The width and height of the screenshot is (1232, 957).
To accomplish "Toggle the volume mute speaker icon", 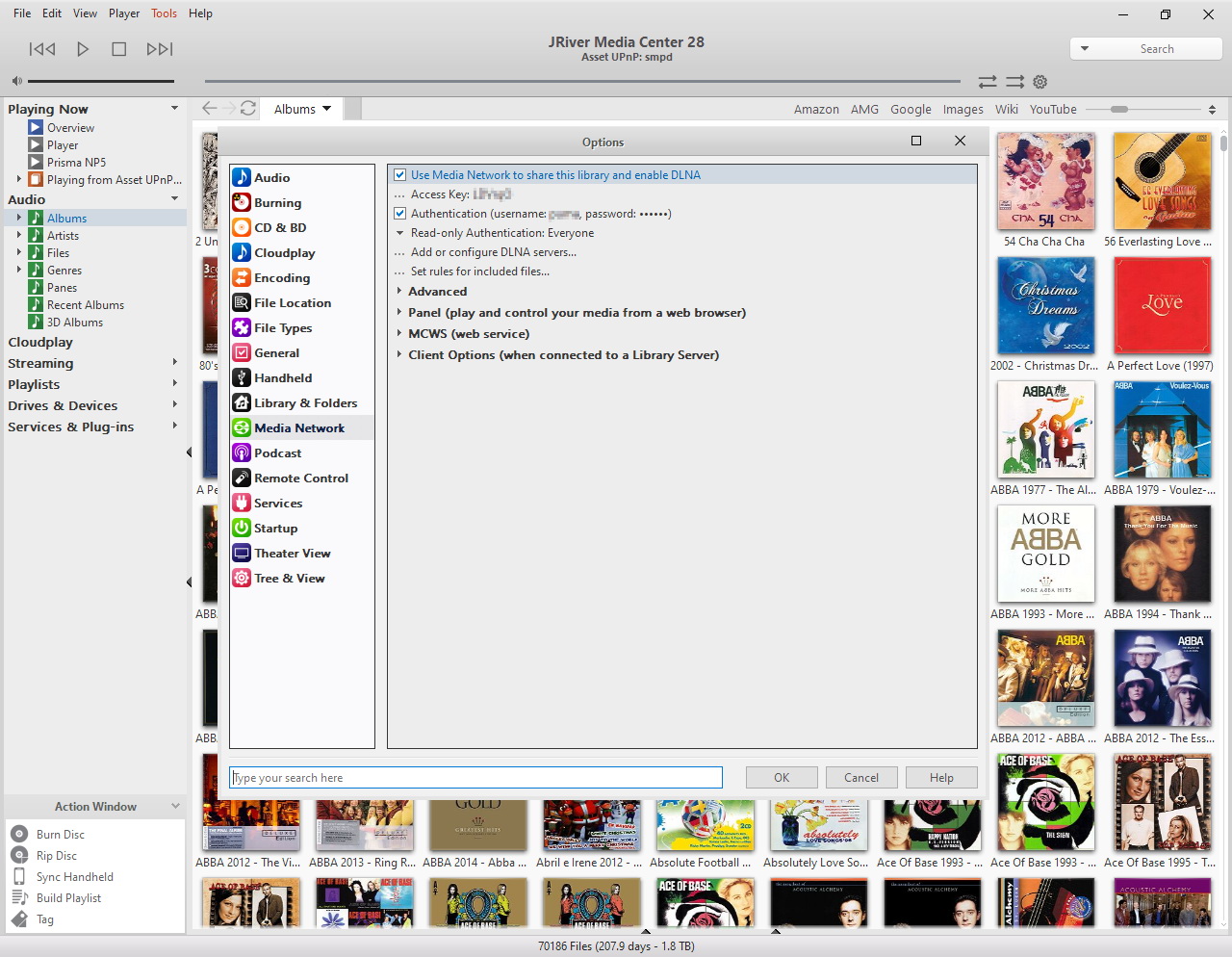I will click(16, 81).
